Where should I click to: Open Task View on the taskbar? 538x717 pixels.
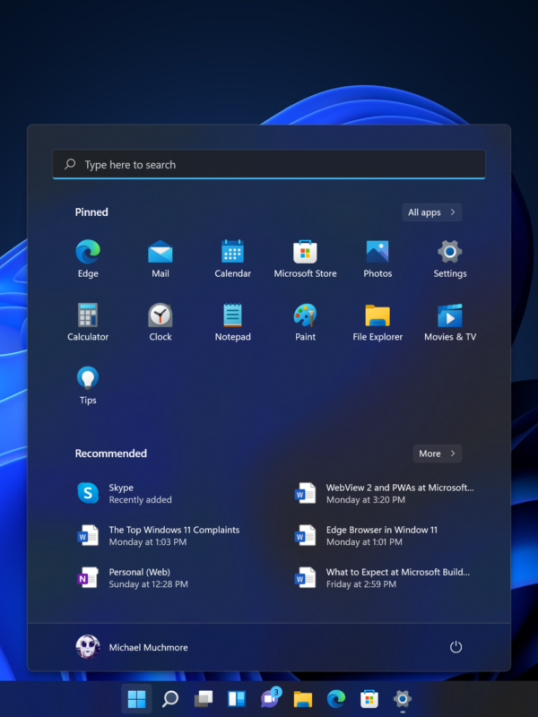(x=204, y=699)
